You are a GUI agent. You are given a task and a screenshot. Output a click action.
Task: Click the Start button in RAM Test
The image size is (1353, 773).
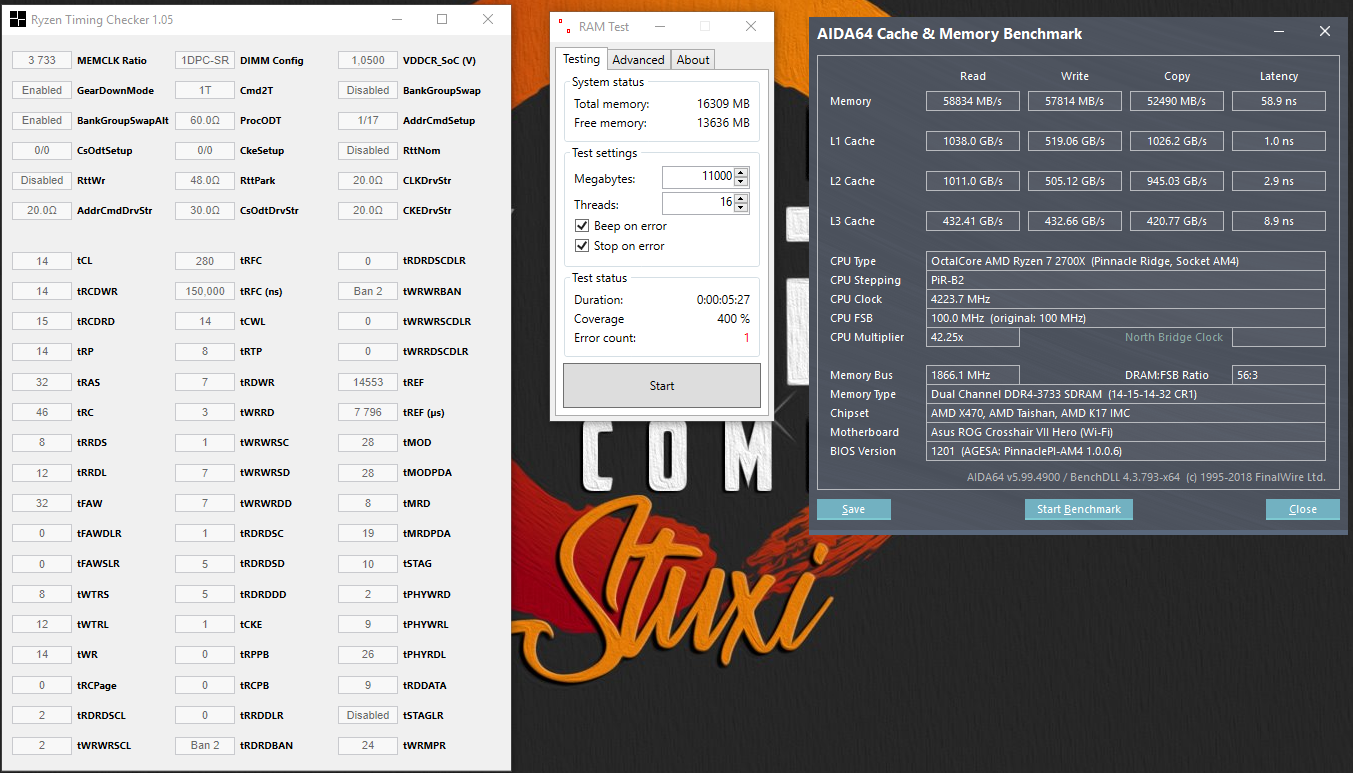(662, 386)
